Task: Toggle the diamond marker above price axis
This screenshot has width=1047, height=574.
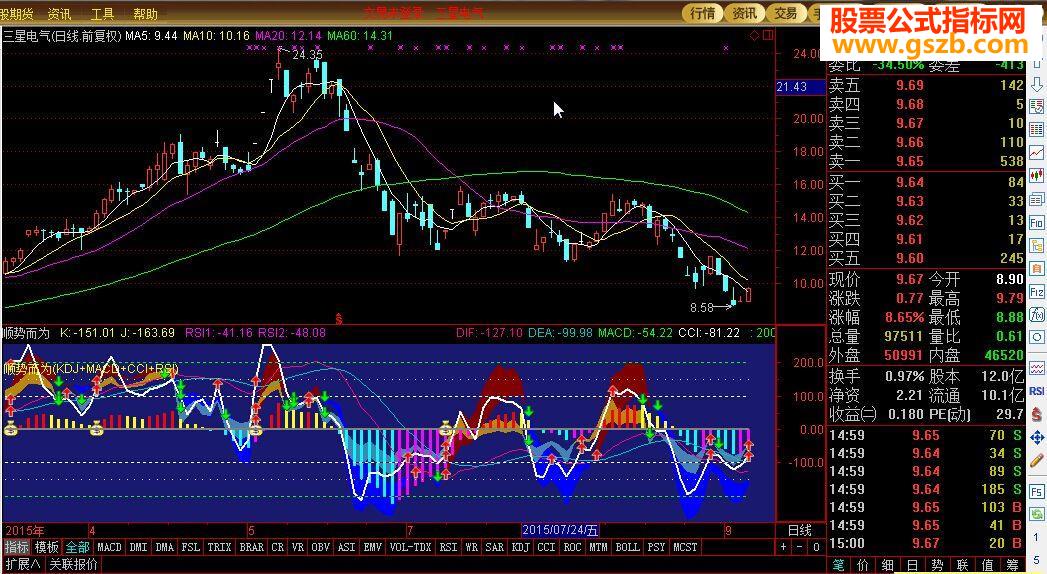Action: [x=754, y=35]
